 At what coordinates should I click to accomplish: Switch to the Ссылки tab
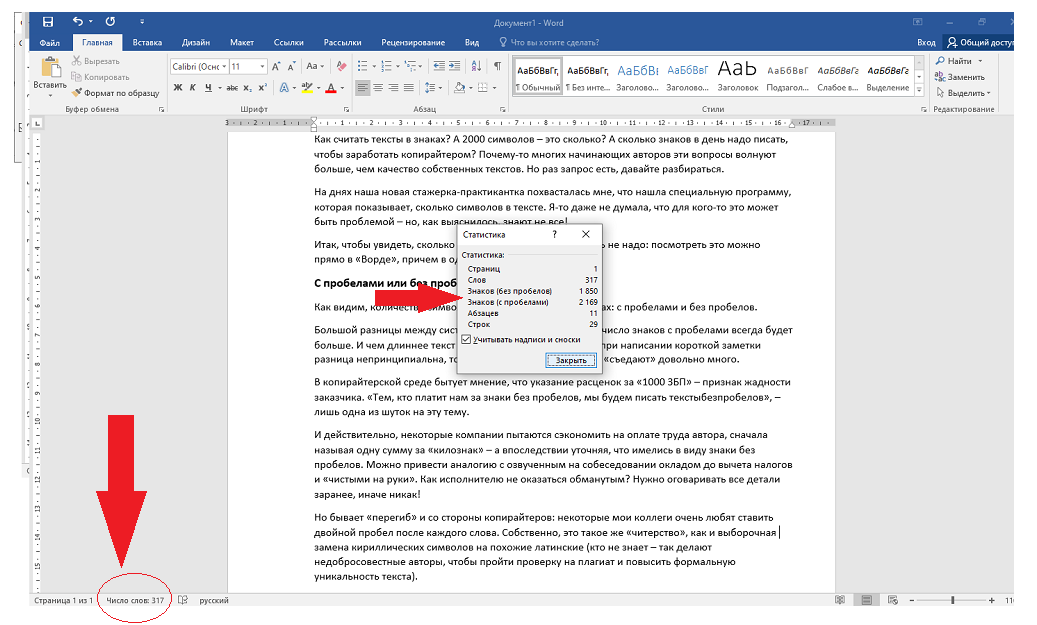[x=288, y=42]
